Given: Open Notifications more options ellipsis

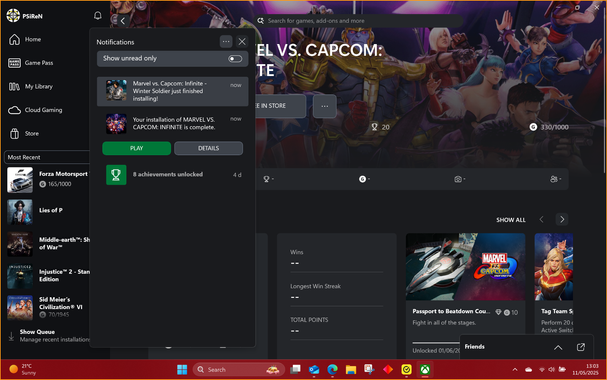Looking at the screenshot, I should click(226, 41).
